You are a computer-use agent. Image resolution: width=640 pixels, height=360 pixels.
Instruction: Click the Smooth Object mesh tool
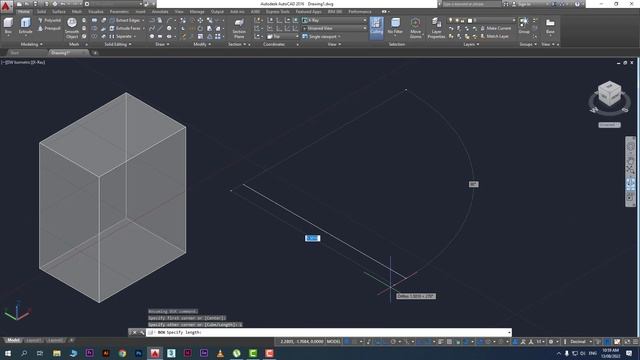[71, 28]
